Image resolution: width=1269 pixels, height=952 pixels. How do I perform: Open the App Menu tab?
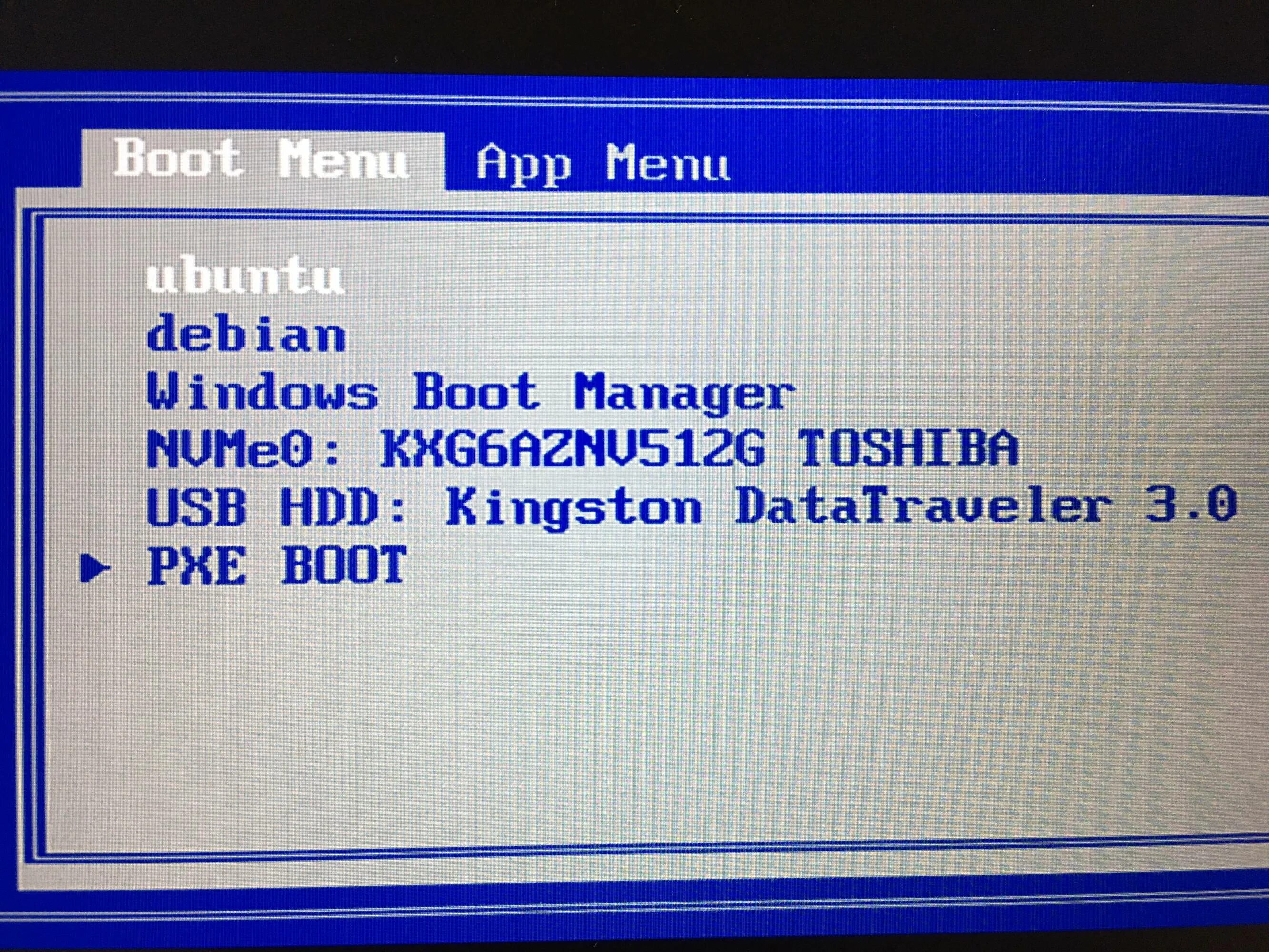[x=603, y=165]
